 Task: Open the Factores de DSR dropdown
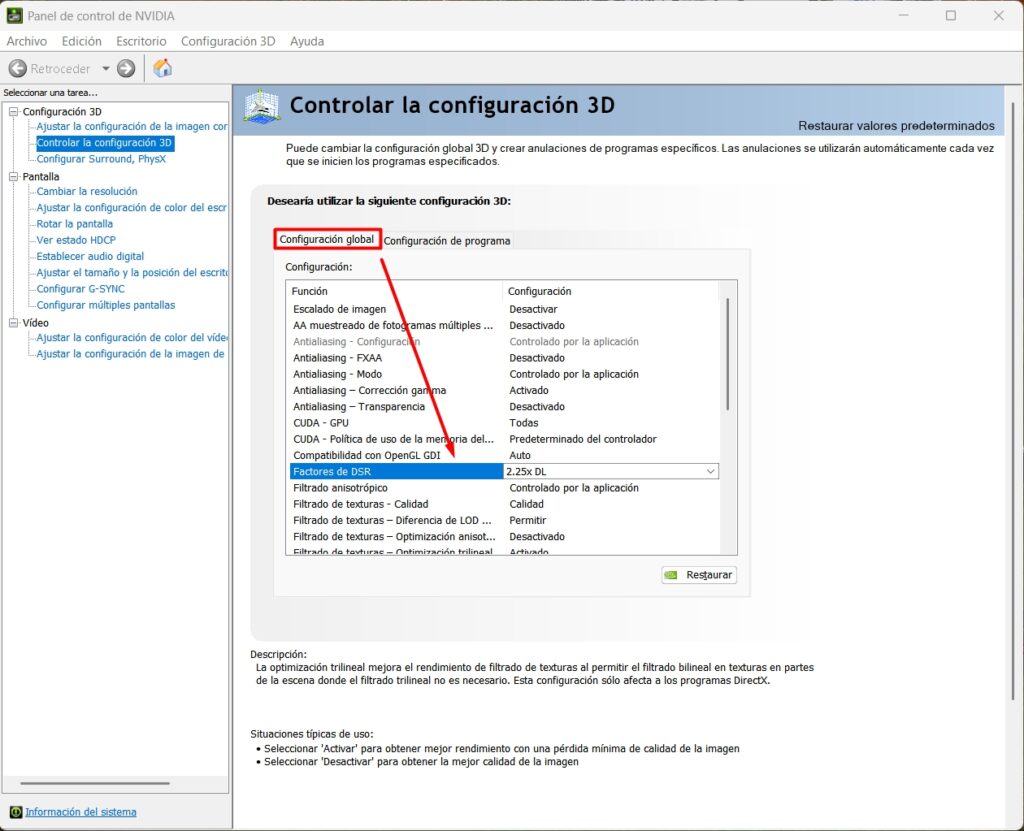[710, 471]
